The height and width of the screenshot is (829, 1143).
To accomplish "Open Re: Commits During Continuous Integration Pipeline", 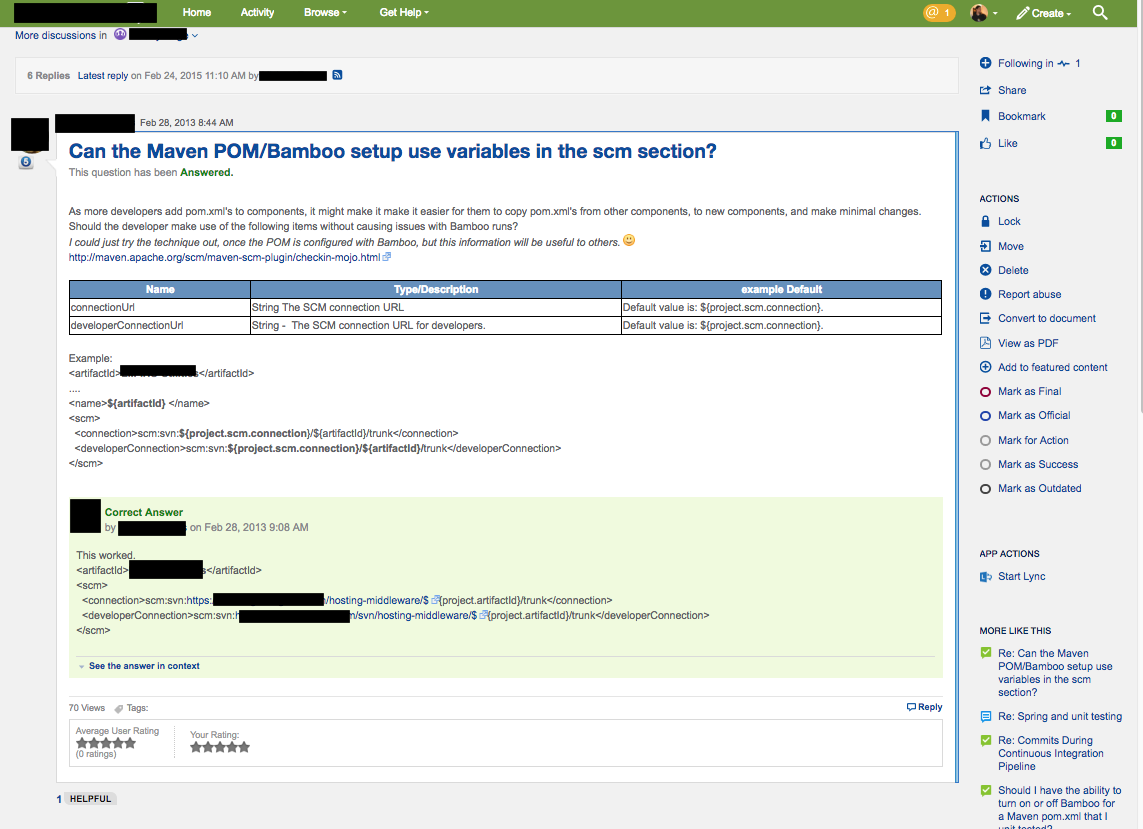I will [x=1050, y=753].
